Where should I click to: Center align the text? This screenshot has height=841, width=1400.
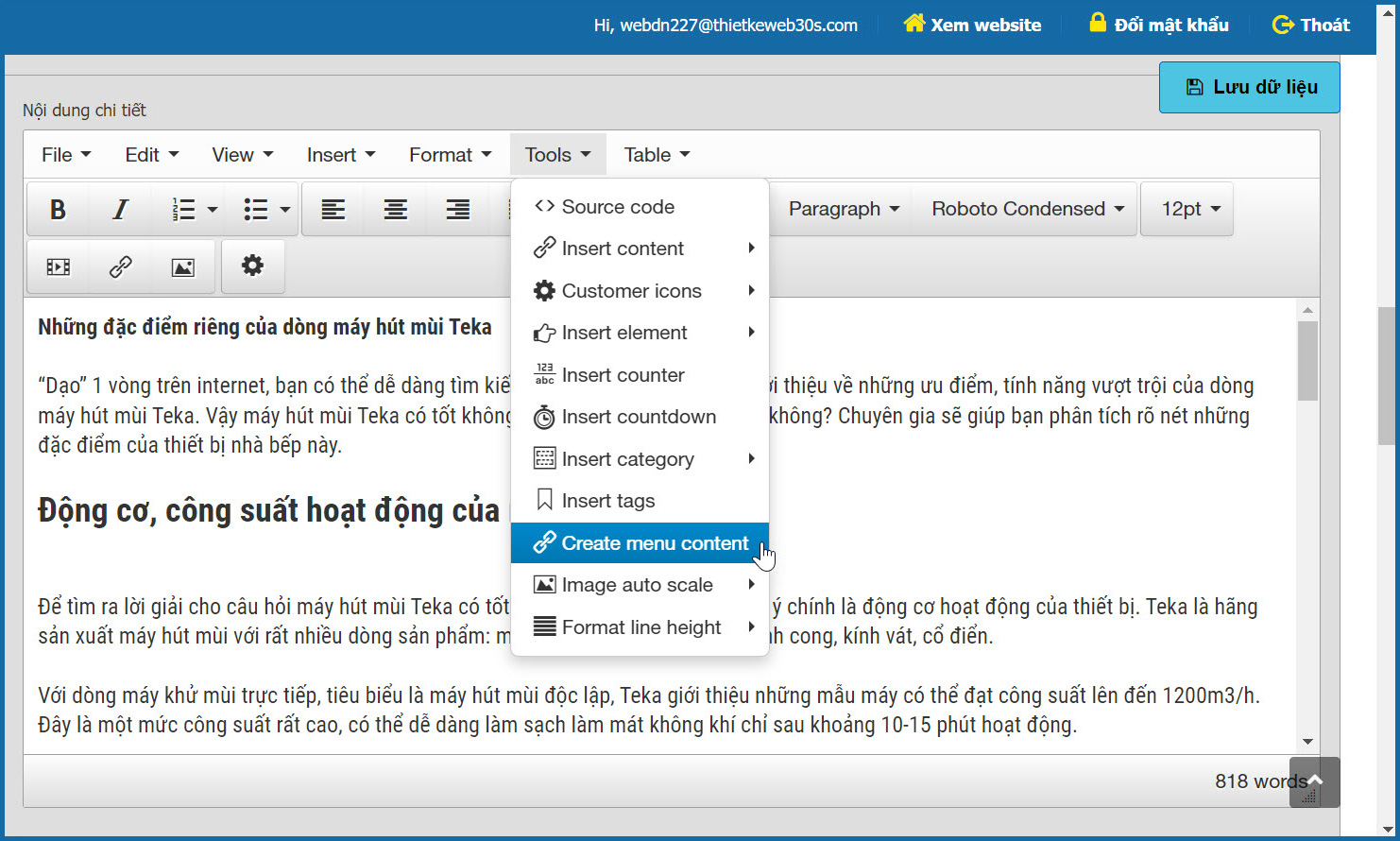pyautogui.click(x=395, y=209)
